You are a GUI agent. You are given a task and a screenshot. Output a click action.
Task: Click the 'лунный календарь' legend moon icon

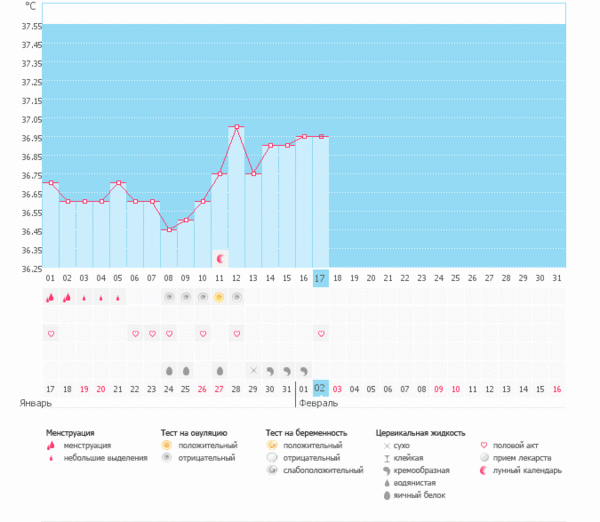coord(484,470)
